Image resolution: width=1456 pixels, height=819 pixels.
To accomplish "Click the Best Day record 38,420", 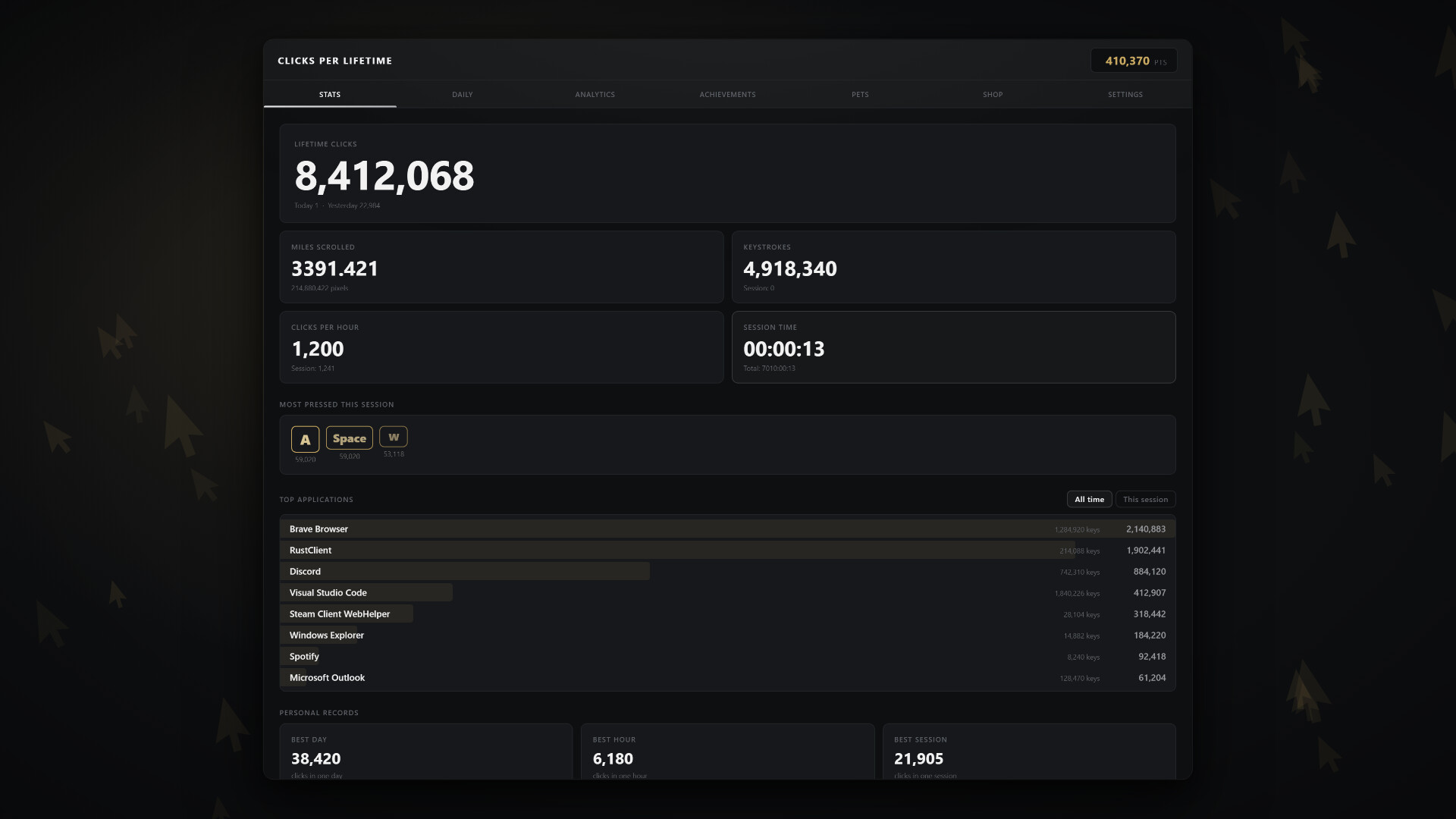I will point(315,758).
